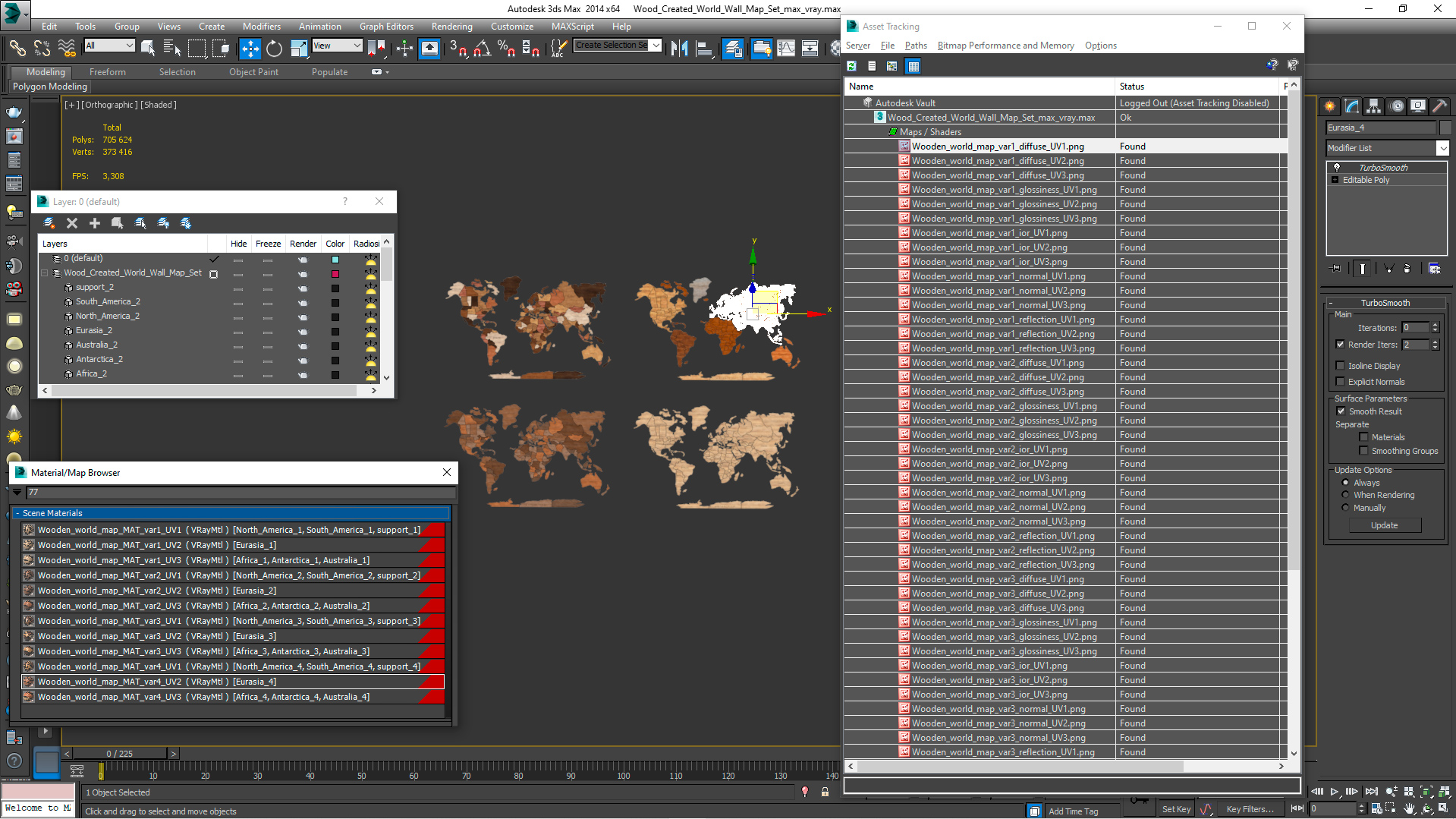Click the Align tool icon
The width and height of the screenshot is (1456, 819).
pyautogui.click(x=704, y=49)
